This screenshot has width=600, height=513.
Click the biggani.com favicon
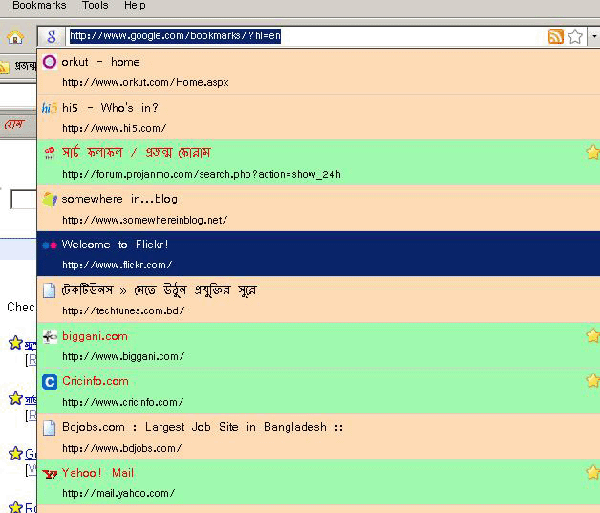coord(50,336)
